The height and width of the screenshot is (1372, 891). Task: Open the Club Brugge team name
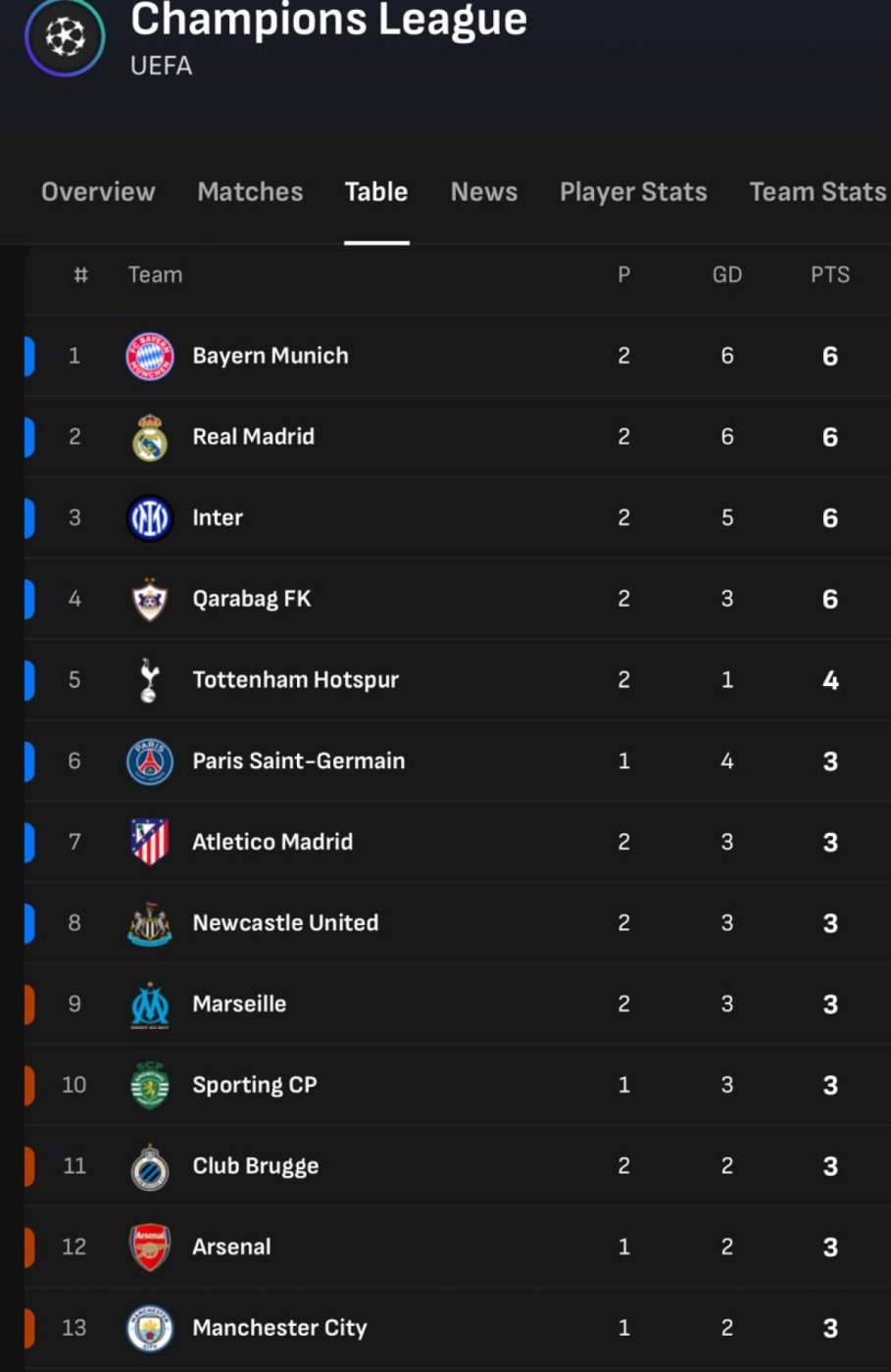coord(256,1166)
